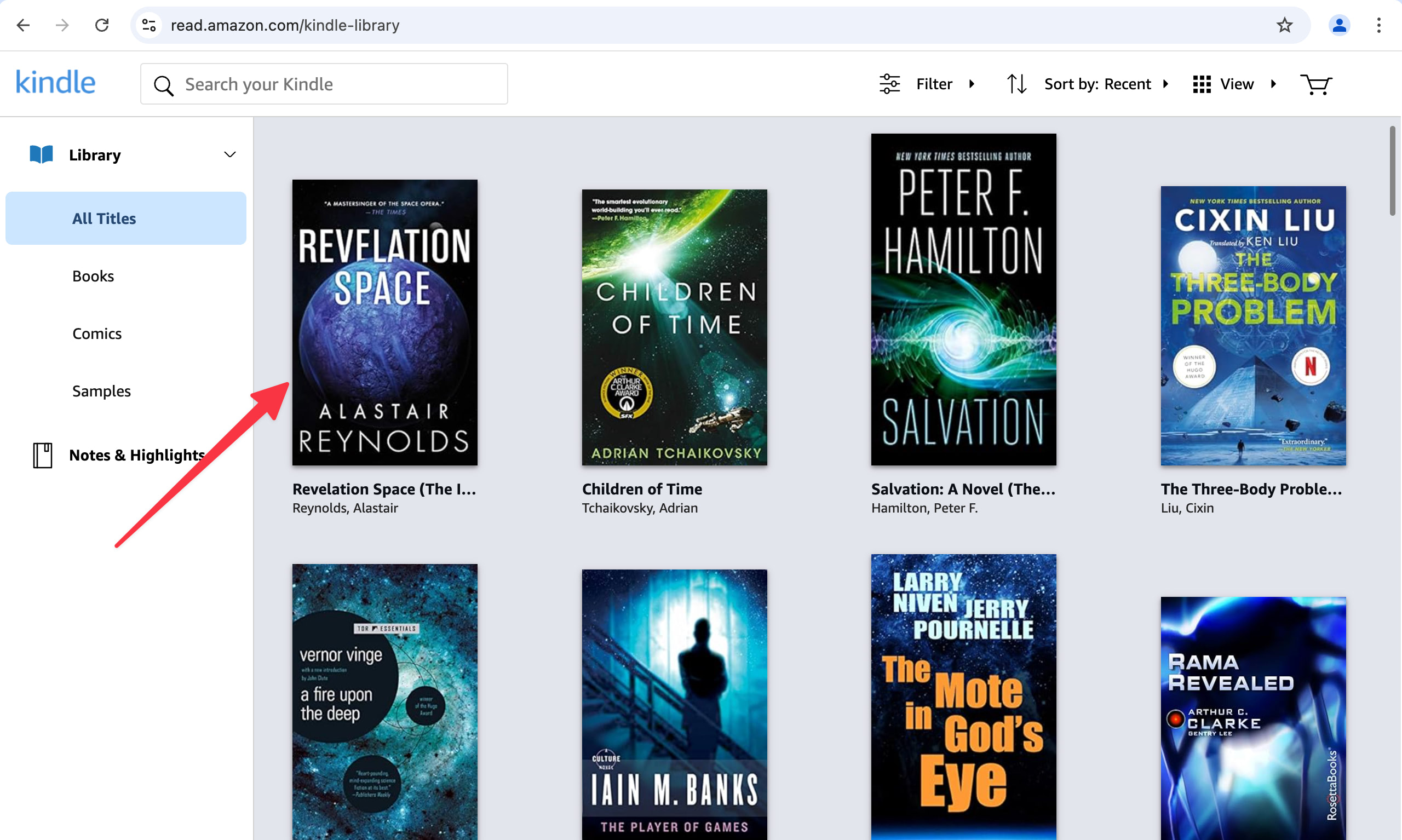Viewport: 1402px width, 840px height.
Task: Open Chrome three-dot menu
Action: (x=1379, y=25)
